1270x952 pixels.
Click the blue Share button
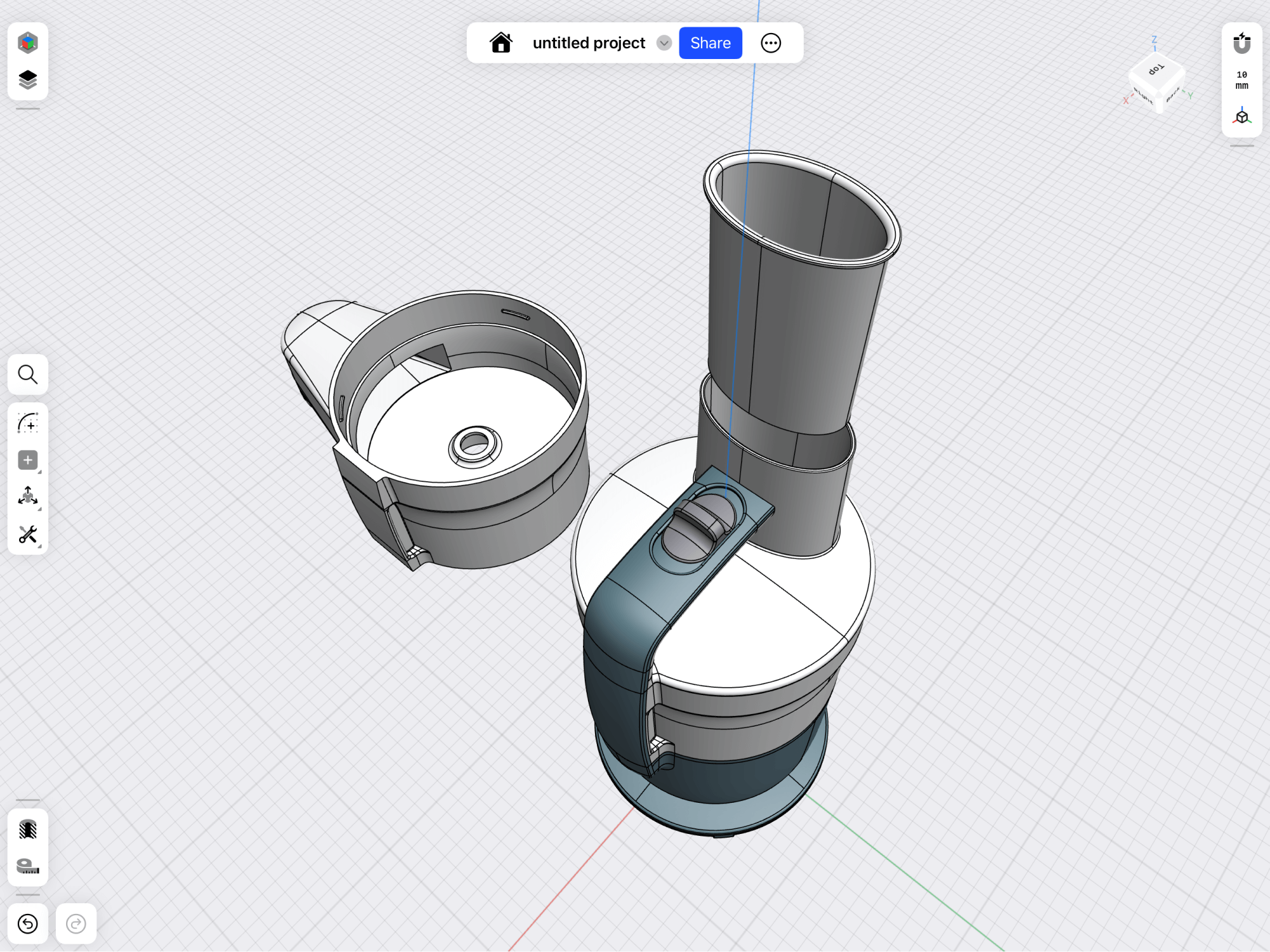point(710,43)
